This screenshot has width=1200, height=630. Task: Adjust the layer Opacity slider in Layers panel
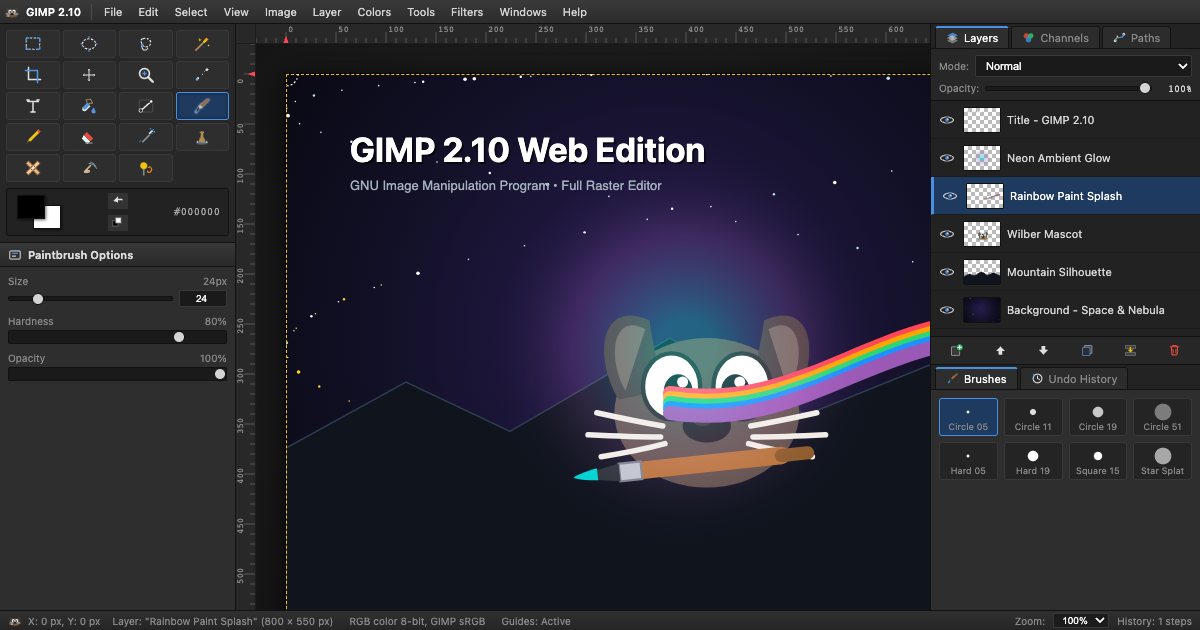pos(1068,88)
